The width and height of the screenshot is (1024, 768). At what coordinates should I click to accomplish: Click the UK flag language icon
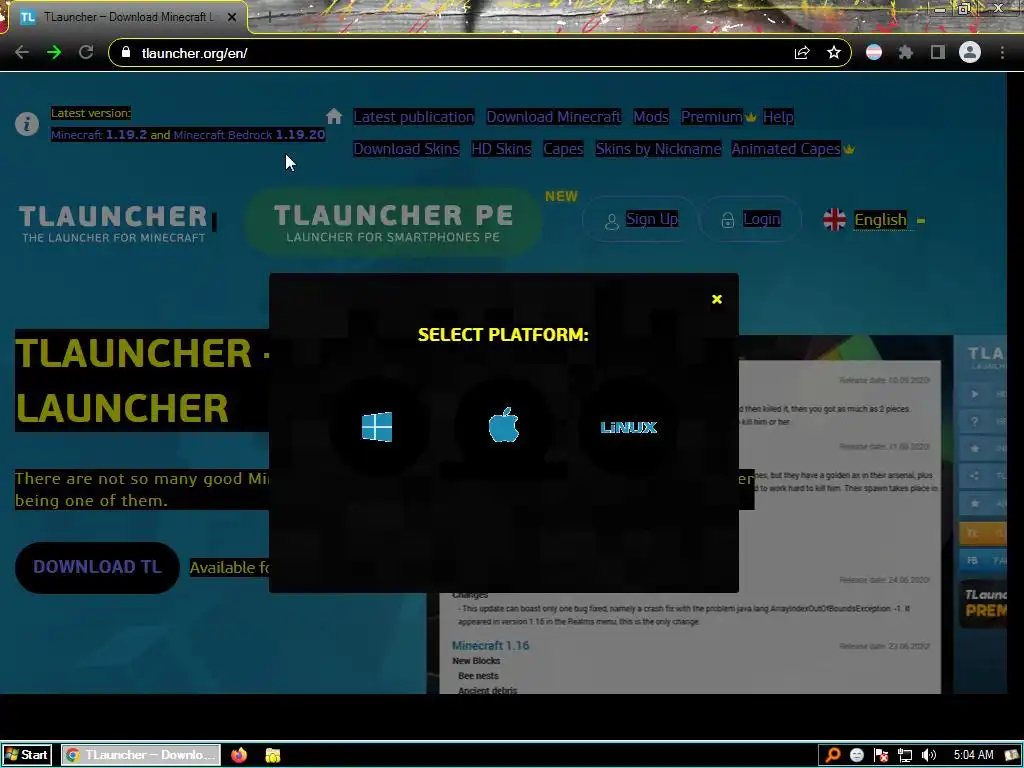pyautogui.click(x=834, y=220)
